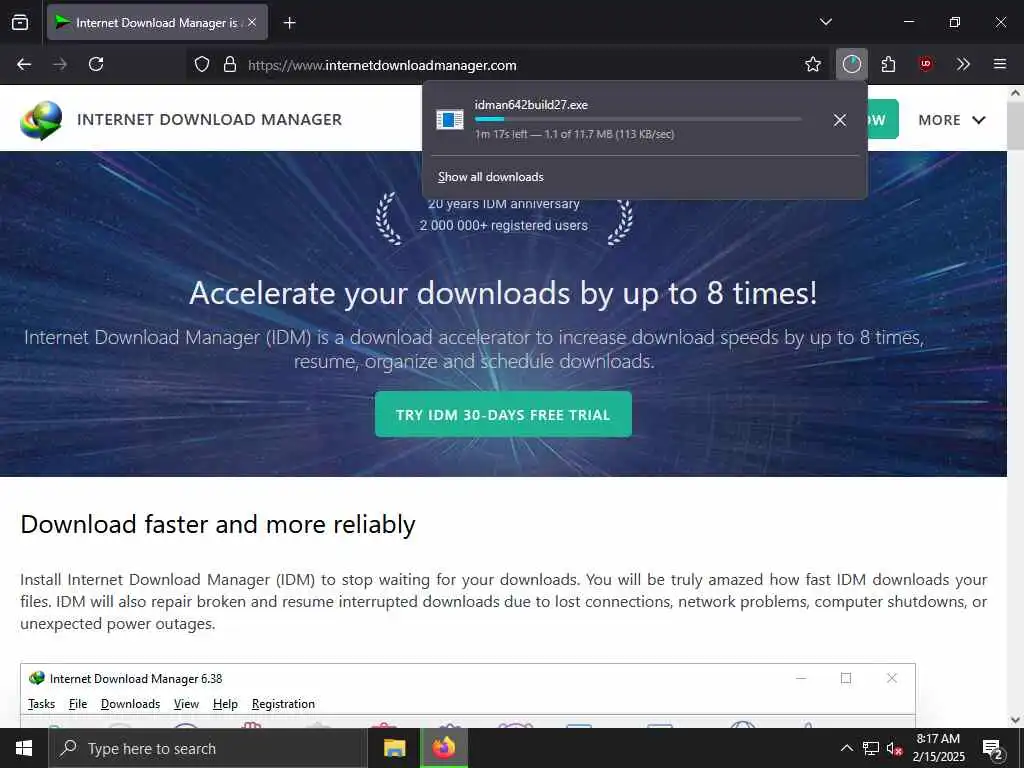1024x768 pixels.
Task: Open a new tab with plus button
Action: pos(289,23)
